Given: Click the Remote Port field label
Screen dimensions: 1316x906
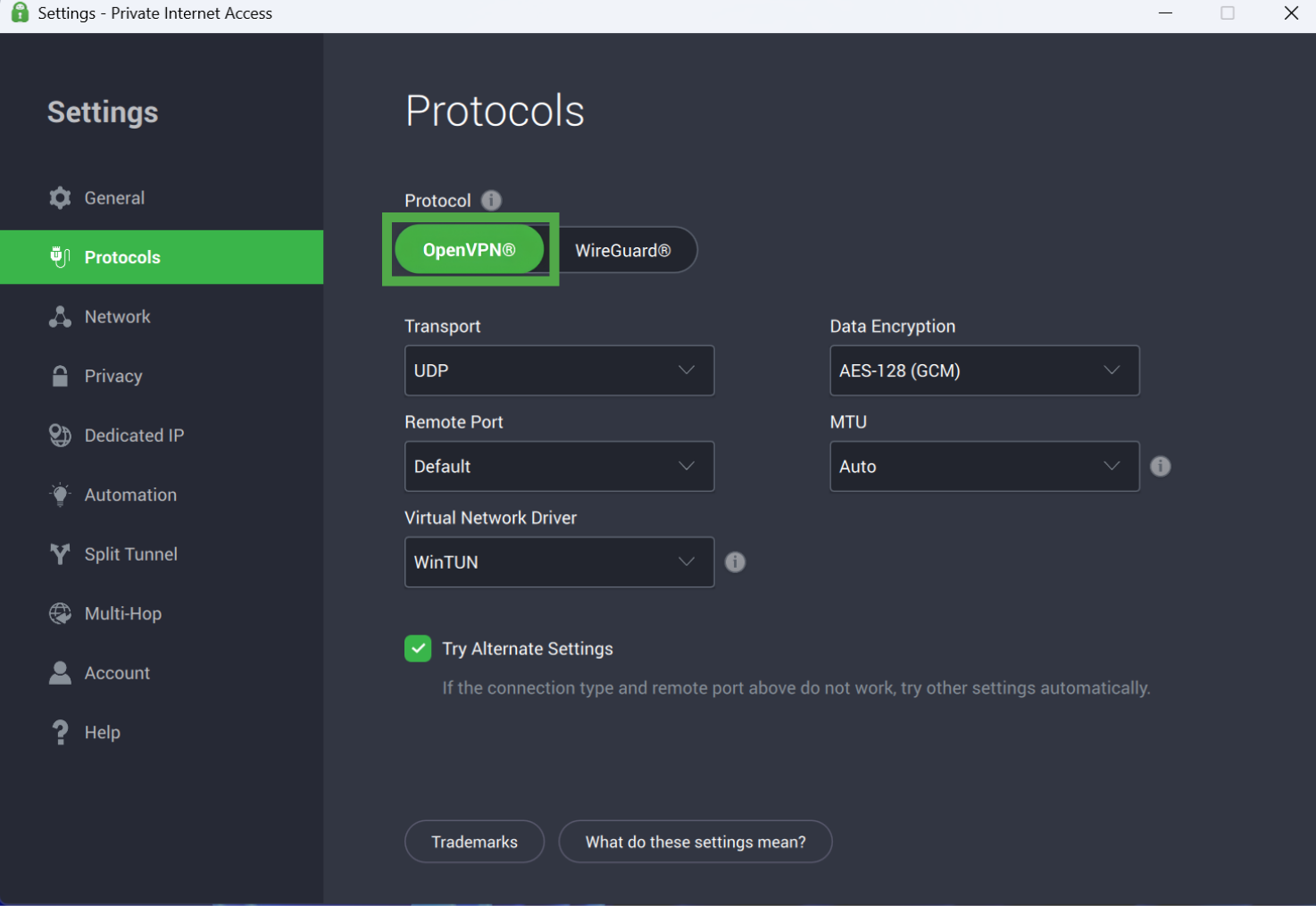Looking at the screenshot, I should click(x=454, y=421).
